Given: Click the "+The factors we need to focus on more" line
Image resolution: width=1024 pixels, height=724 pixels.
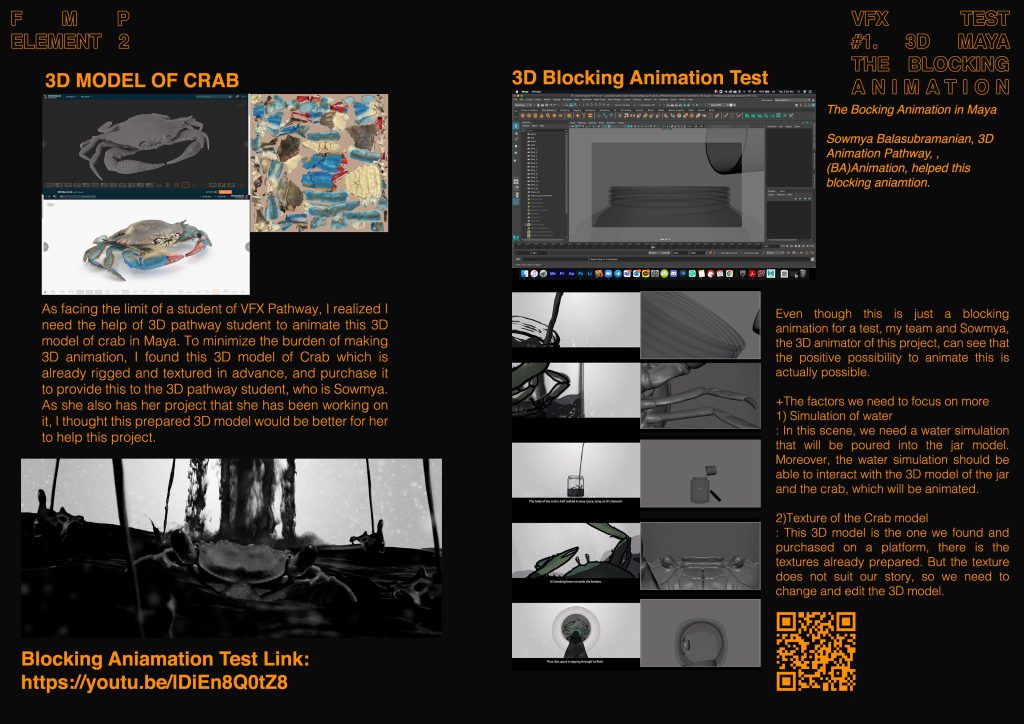Looking at the screenshot, I should pos(882,401).
